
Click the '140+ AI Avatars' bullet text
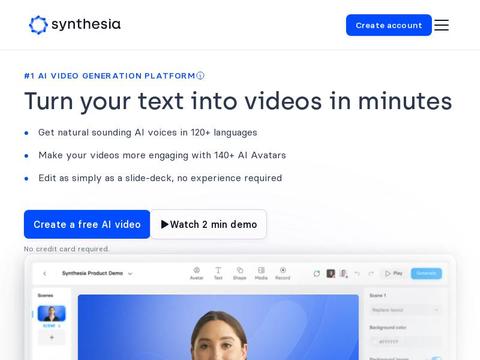[x=162, y=155]
